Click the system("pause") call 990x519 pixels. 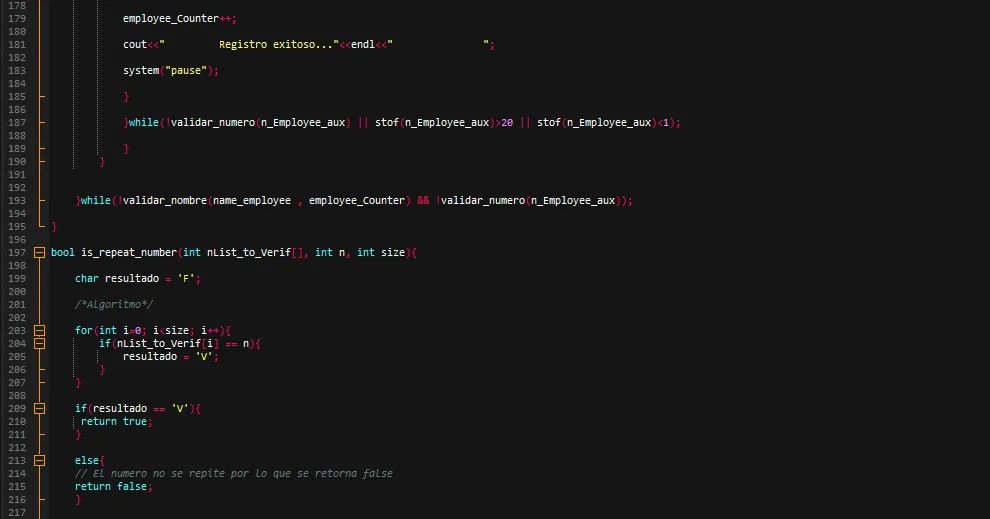[170, 70]
